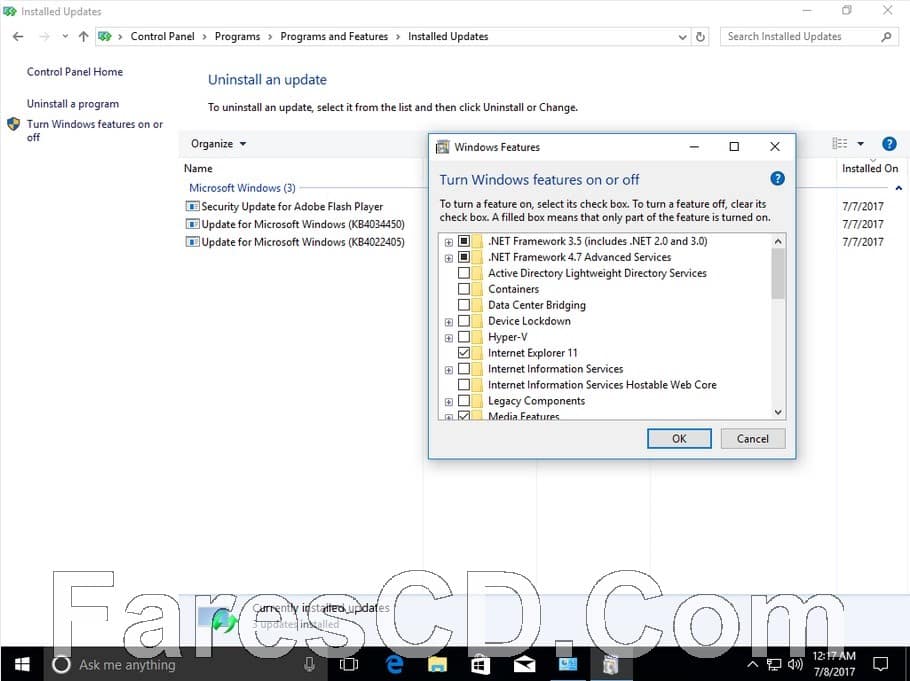910x681 pixels.
Task: Click the features list scroll up arrow
Action: pyautogui.click(x=778, y=241)
